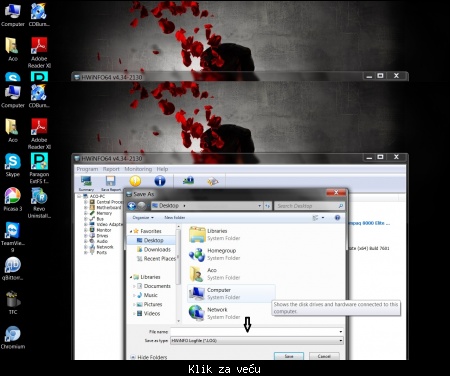Image resolution: width=450 pixels, height=376 pixels.
Task: Expand the Motherboard tree node
Action: [x=86, y=208]
